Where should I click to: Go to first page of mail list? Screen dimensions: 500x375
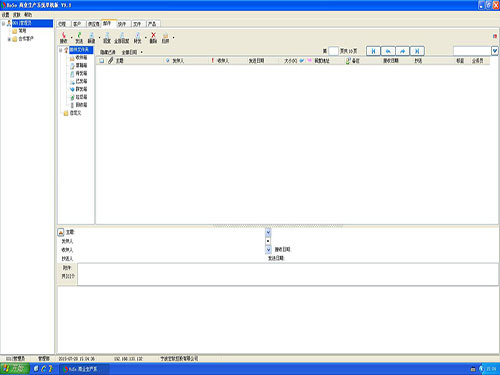(x=373, y=51)
